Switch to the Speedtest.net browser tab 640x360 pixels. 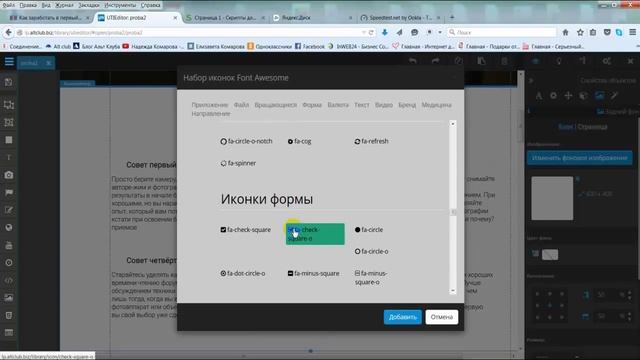(400, 18)
